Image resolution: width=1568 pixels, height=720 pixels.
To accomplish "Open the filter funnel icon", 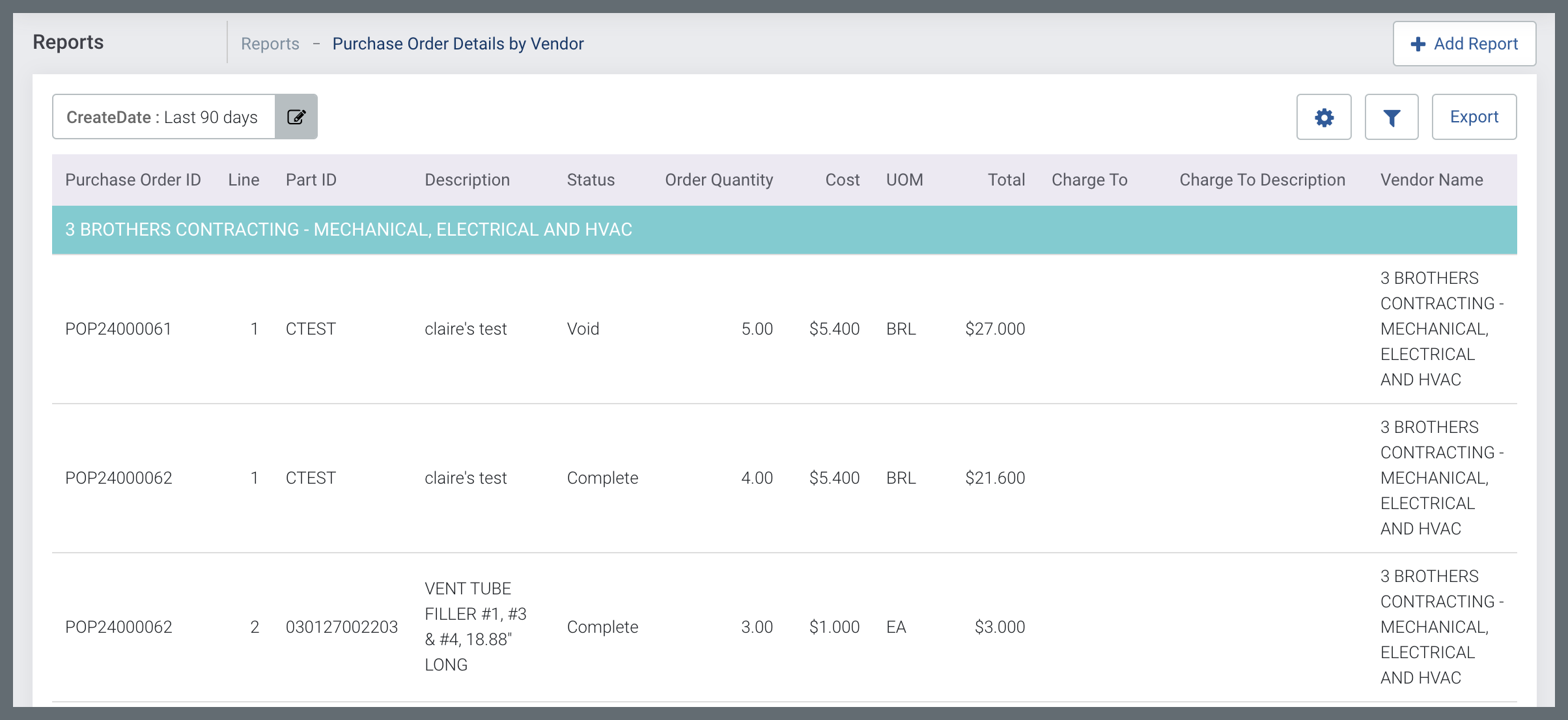I will 1392,117.
